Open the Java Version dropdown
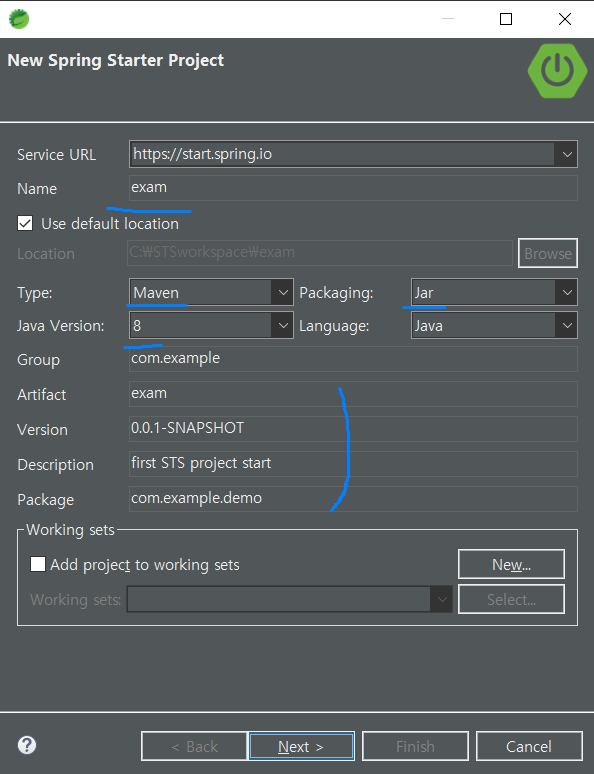 pos(282,325)
